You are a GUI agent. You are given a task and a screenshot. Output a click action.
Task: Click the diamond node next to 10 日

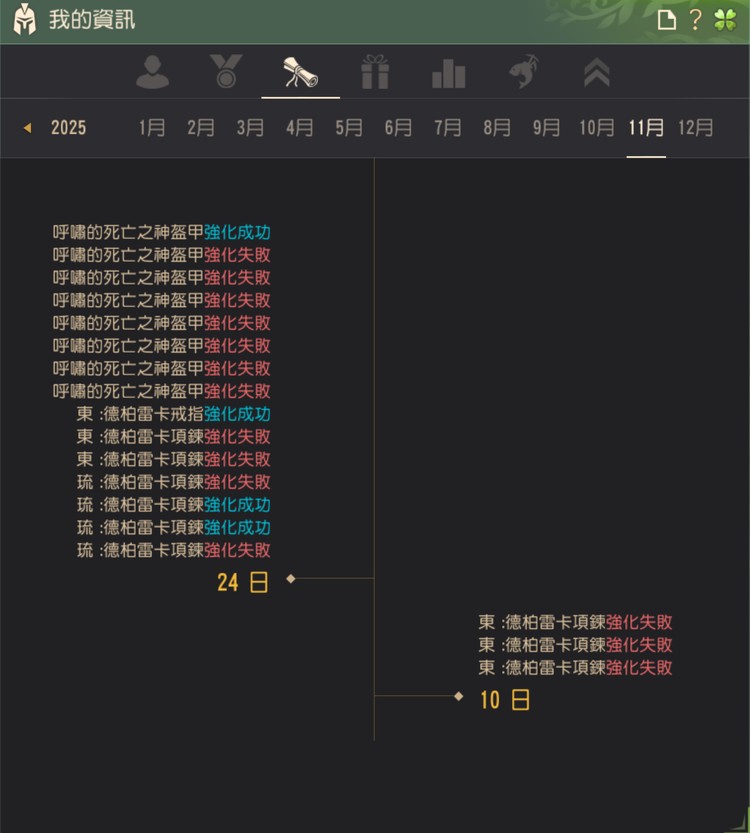[x=458, y=696]
